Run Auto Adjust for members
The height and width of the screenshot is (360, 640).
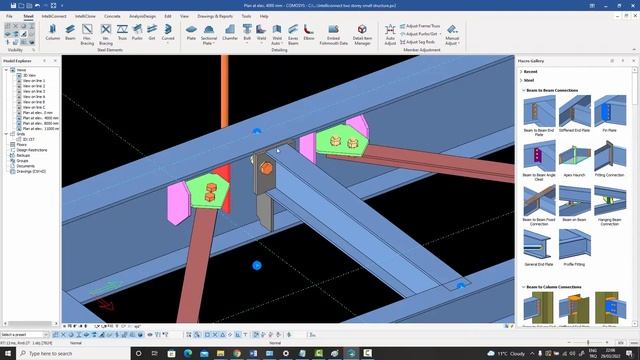point(390,34)
